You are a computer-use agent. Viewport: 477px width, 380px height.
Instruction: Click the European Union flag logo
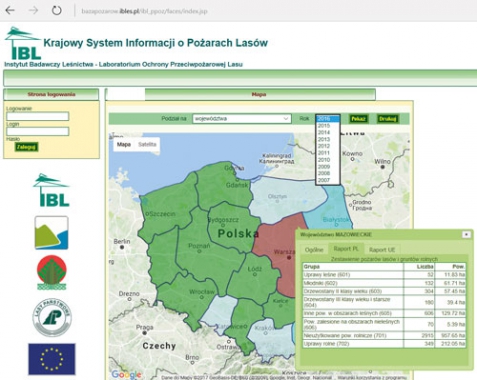click(52, 359)
